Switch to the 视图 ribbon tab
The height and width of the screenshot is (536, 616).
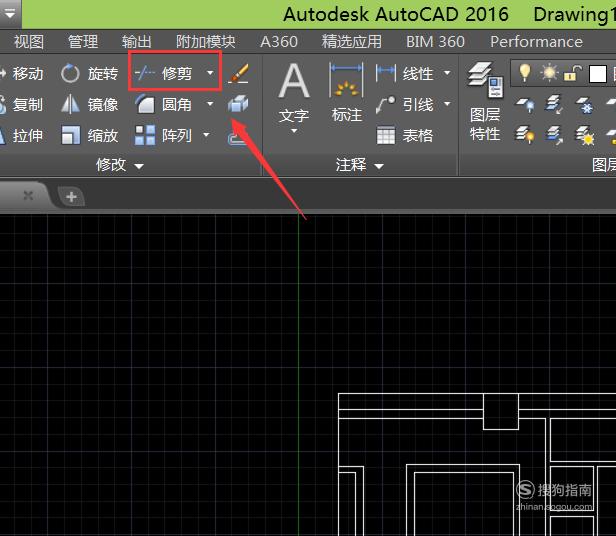point(29,41)
